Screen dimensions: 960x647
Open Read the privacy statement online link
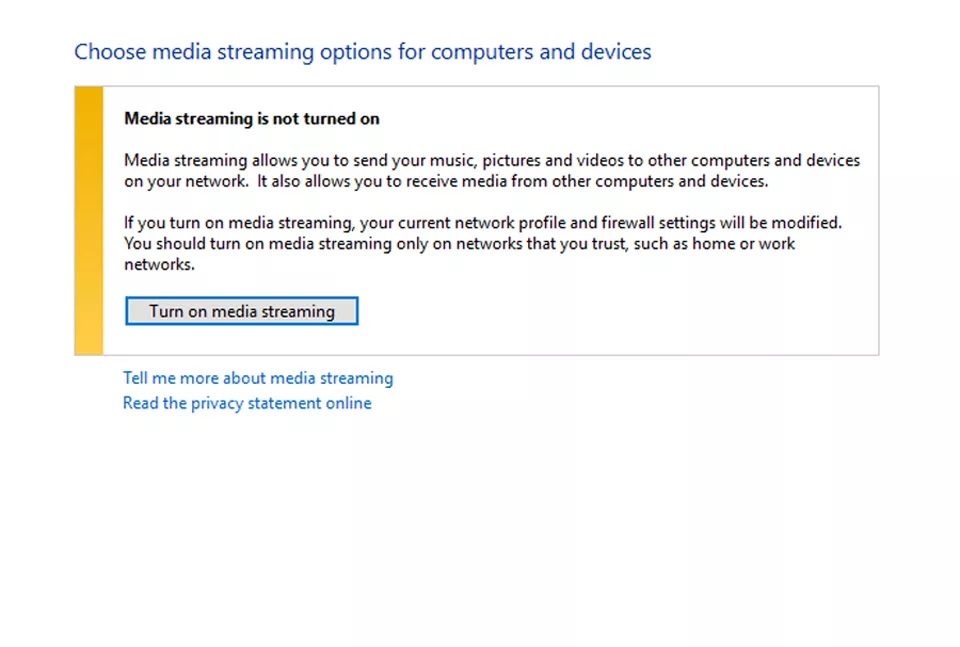[247, 403]
